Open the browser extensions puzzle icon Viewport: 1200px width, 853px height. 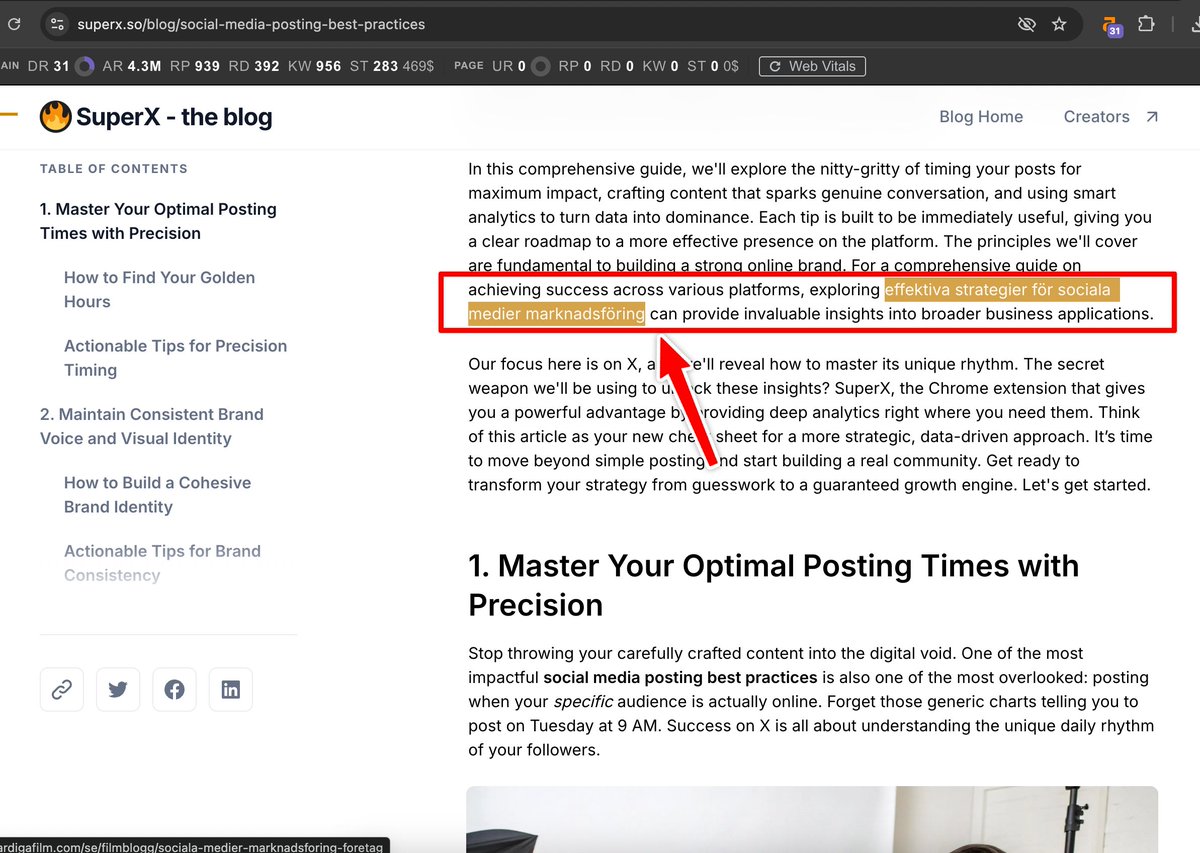(1146, 23)
